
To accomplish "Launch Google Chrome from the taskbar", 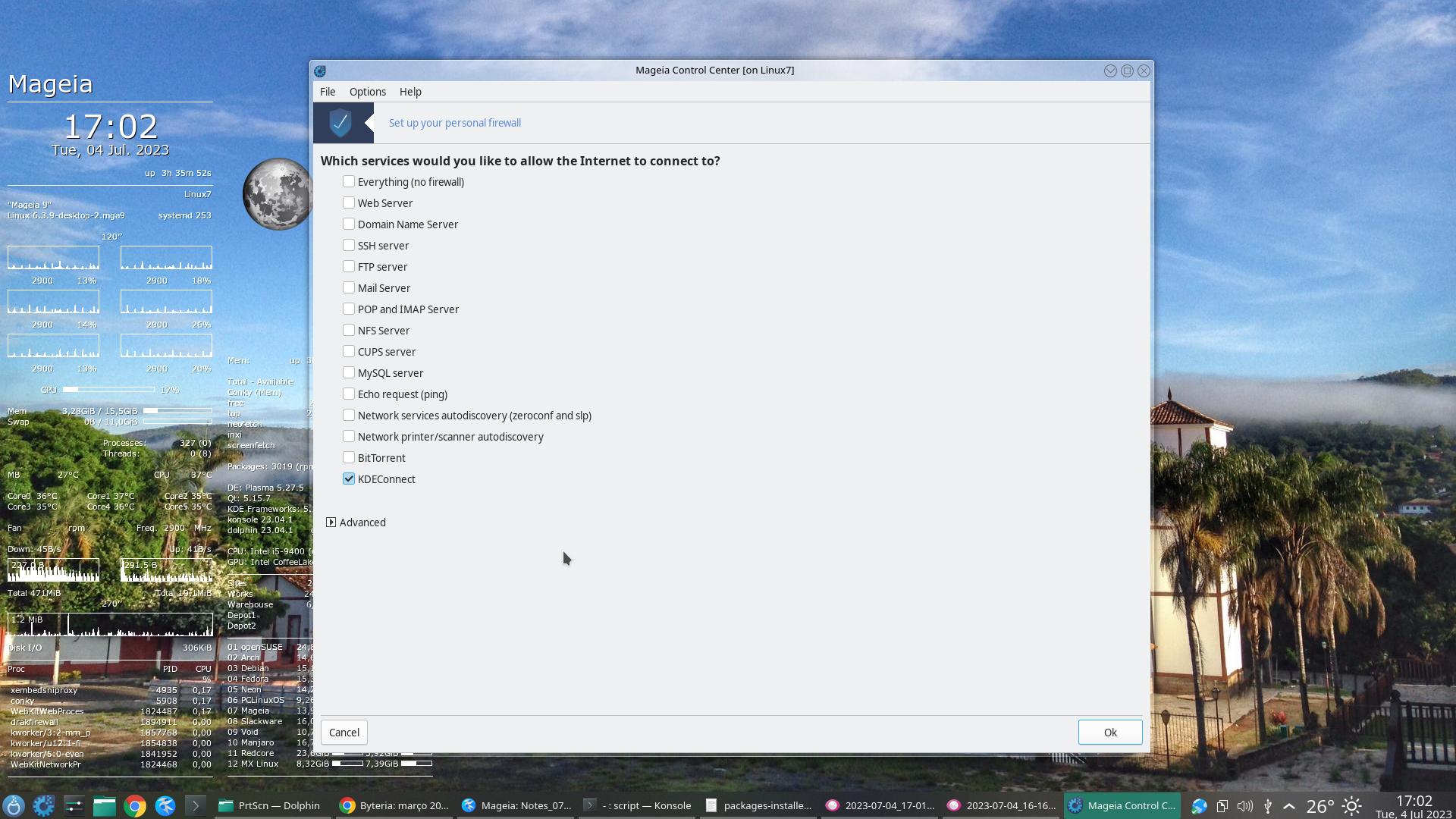I will pyautogui.click(x=135, y=805).
